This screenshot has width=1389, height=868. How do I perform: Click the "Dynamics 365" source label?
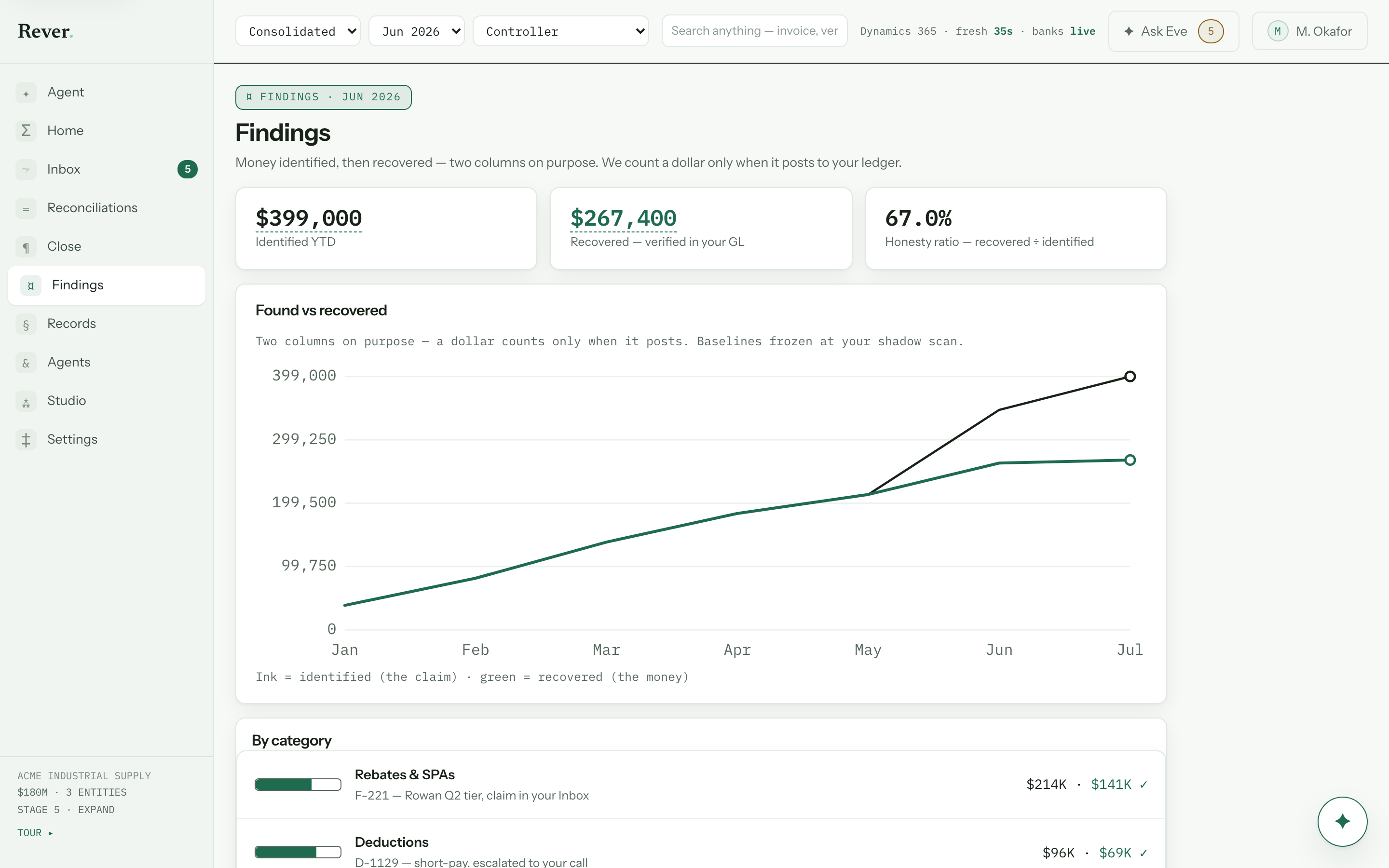898,31
